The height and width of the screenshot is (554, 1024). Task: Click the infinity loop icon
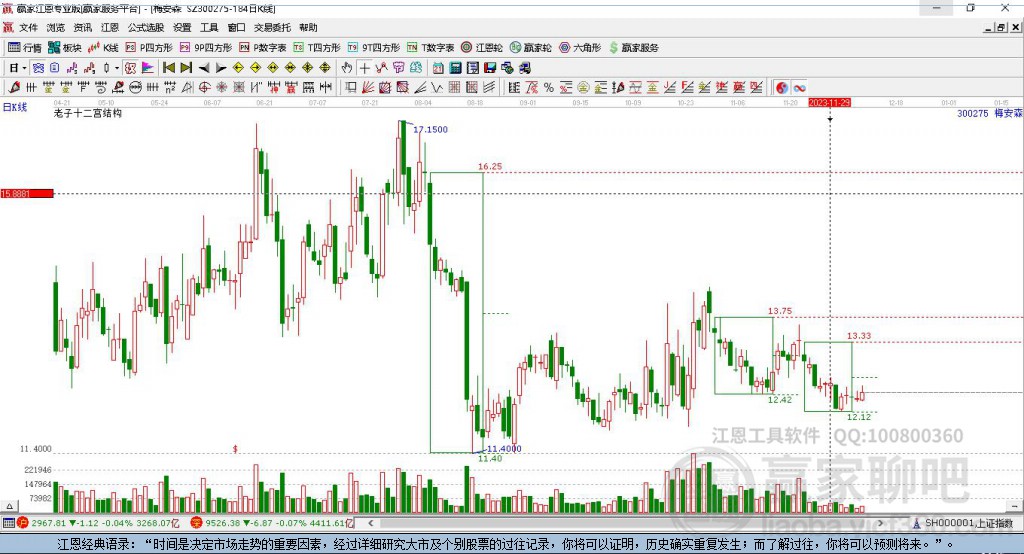pyautogui.click(x=799, y=88)
